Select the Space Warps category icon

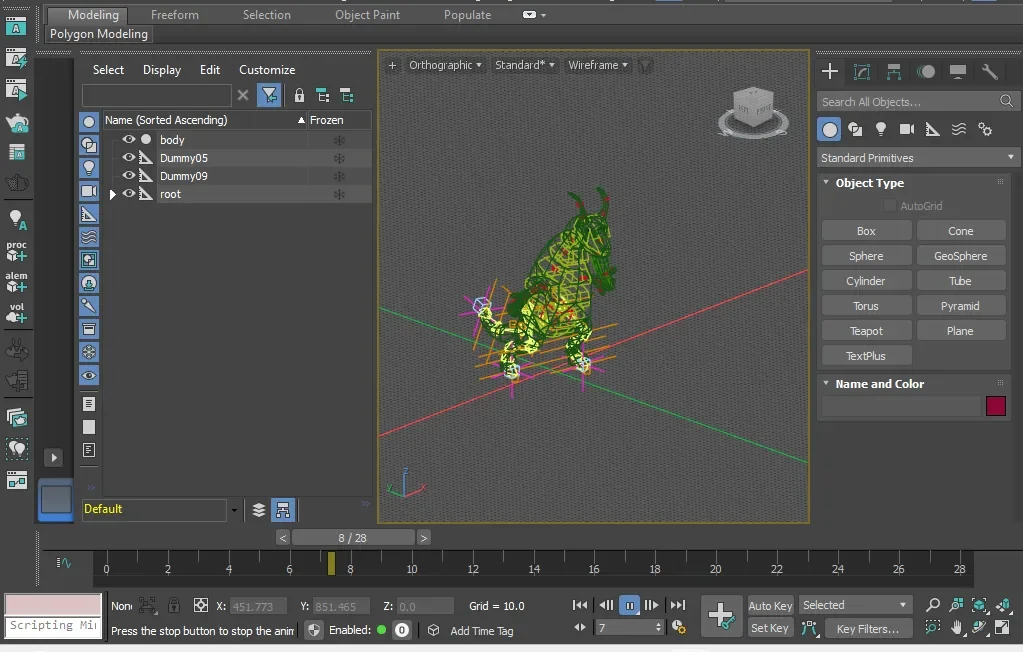[958, 129]
